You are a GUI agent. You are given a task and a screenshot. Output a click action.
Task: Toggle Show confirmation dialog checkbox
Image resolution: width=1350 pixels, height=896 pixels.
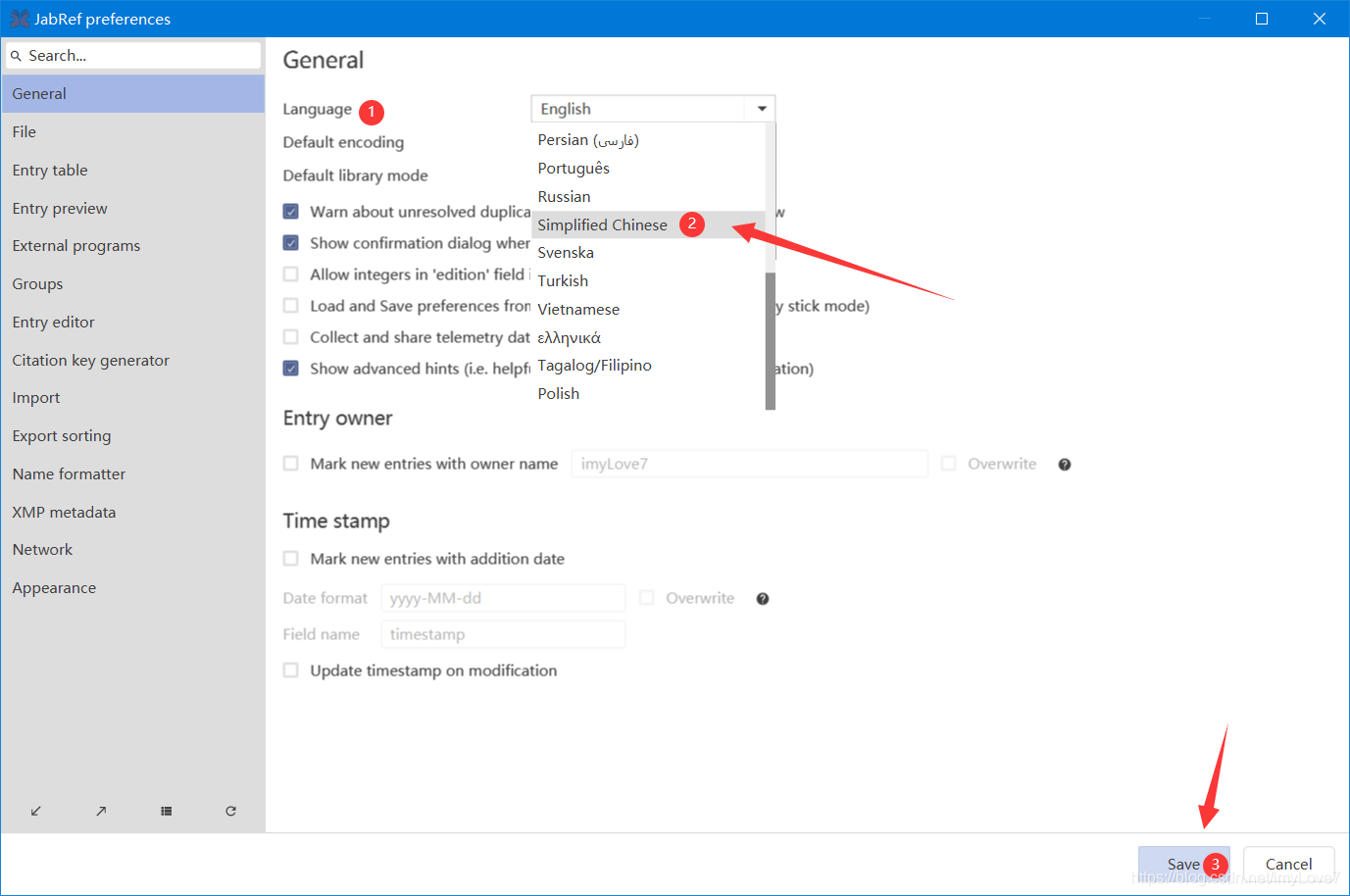(x=291, y=243)
